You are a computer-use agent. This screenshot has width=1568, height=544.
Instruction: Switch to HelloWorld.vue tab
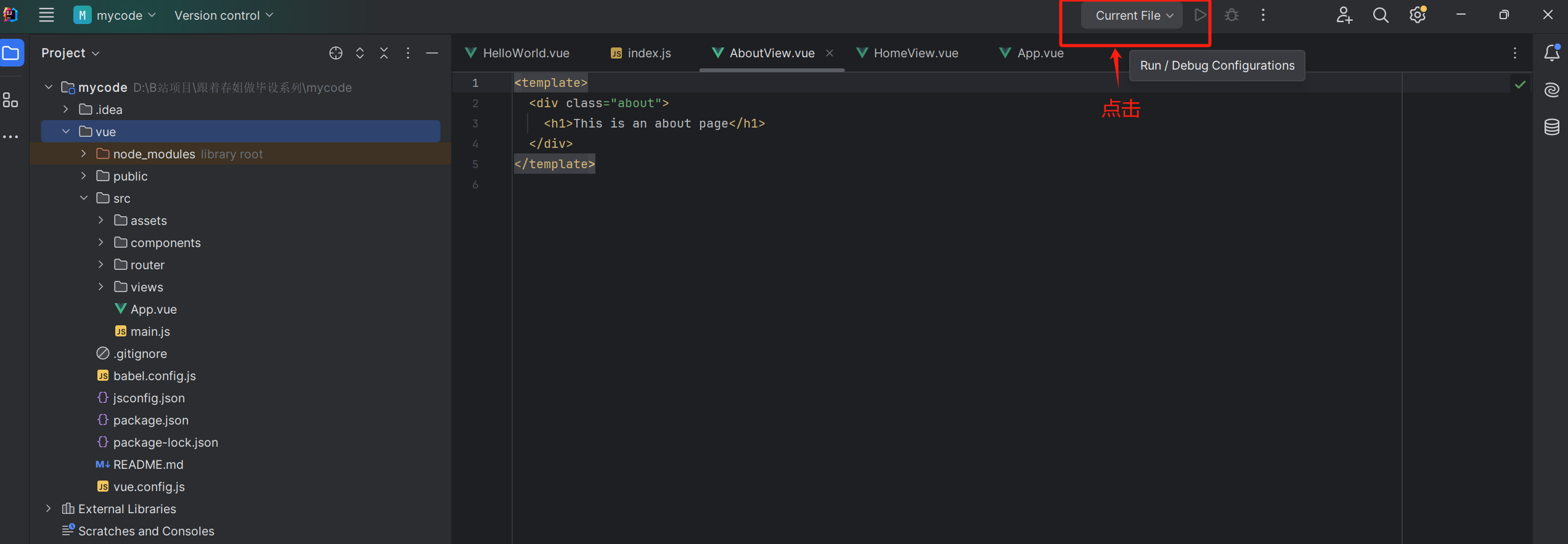tap(517, 53)
